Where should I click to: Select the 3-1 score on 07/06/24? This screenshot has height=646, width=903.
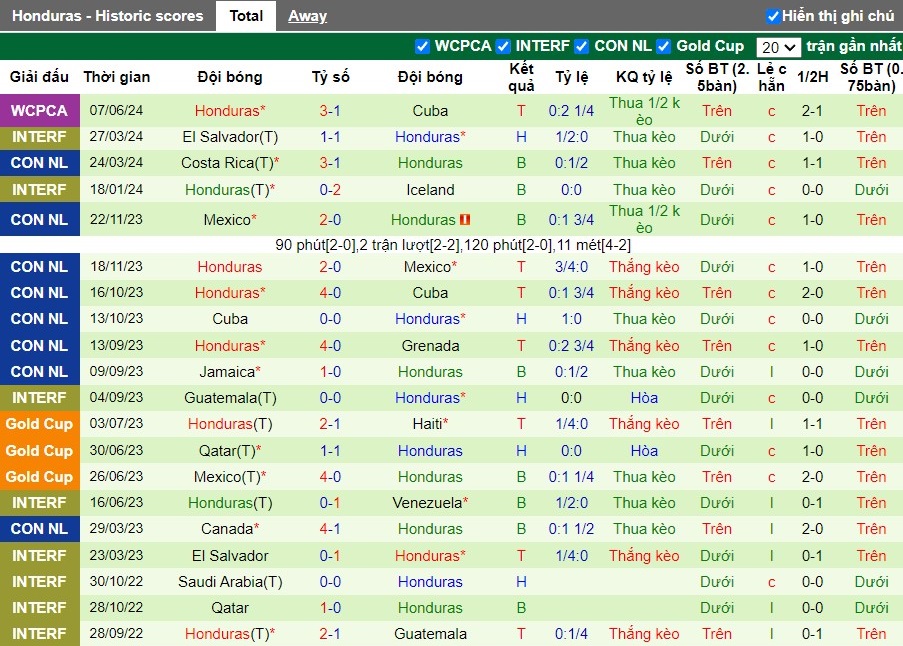click(x=330, y=111)
